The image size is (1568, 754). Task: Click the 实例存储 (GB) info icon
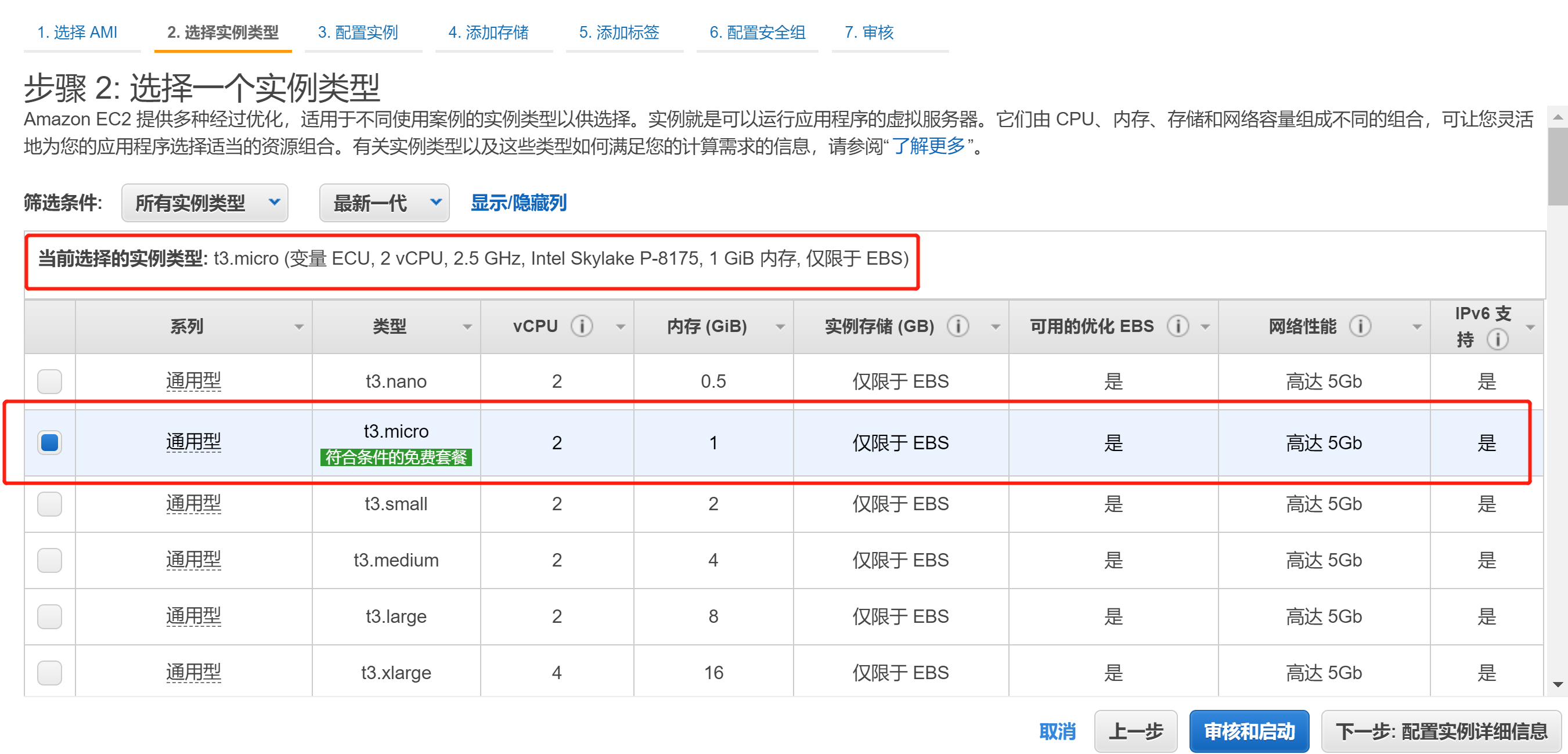pos(957,326)
